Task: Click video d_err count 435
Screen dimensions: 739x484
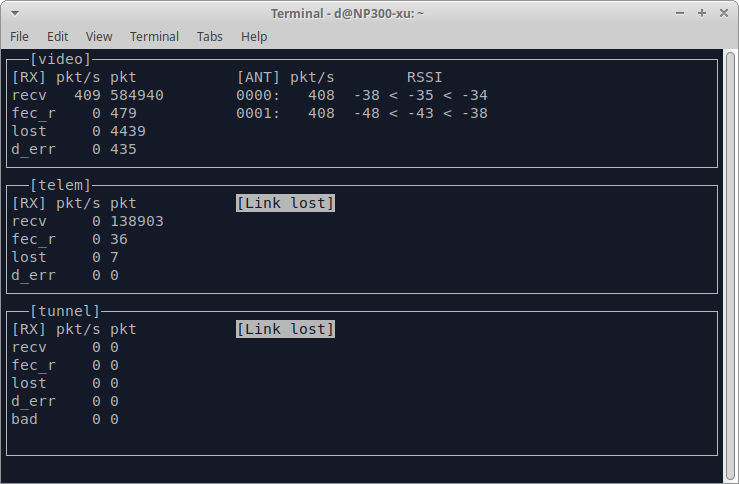Action: pos(123,149)
